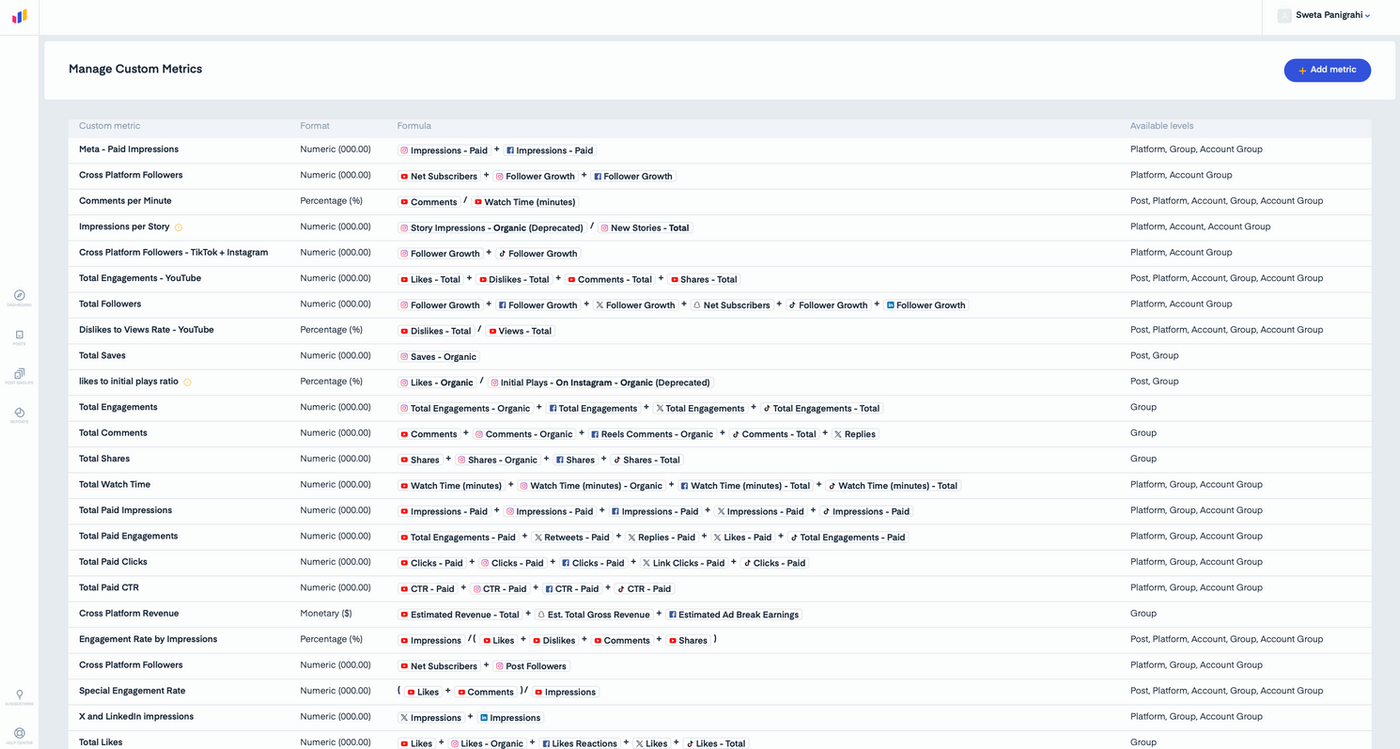Image resolution: width=1400 pixels, height=749 pixels.
Task: Click the user avatar next to Sweta Panigrahi
Action: click(x=1284, y=15)
